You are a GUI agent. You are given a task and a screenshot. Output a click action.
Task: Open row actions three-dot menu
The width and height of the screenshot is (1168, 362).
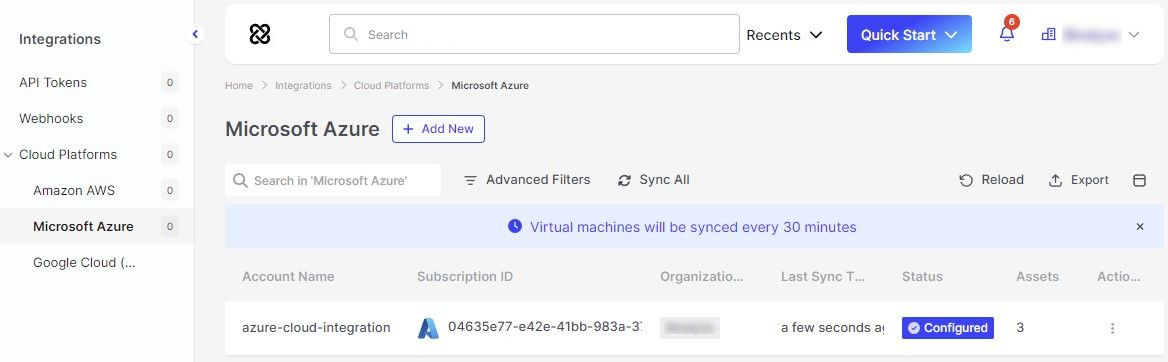click(1112, 328)
